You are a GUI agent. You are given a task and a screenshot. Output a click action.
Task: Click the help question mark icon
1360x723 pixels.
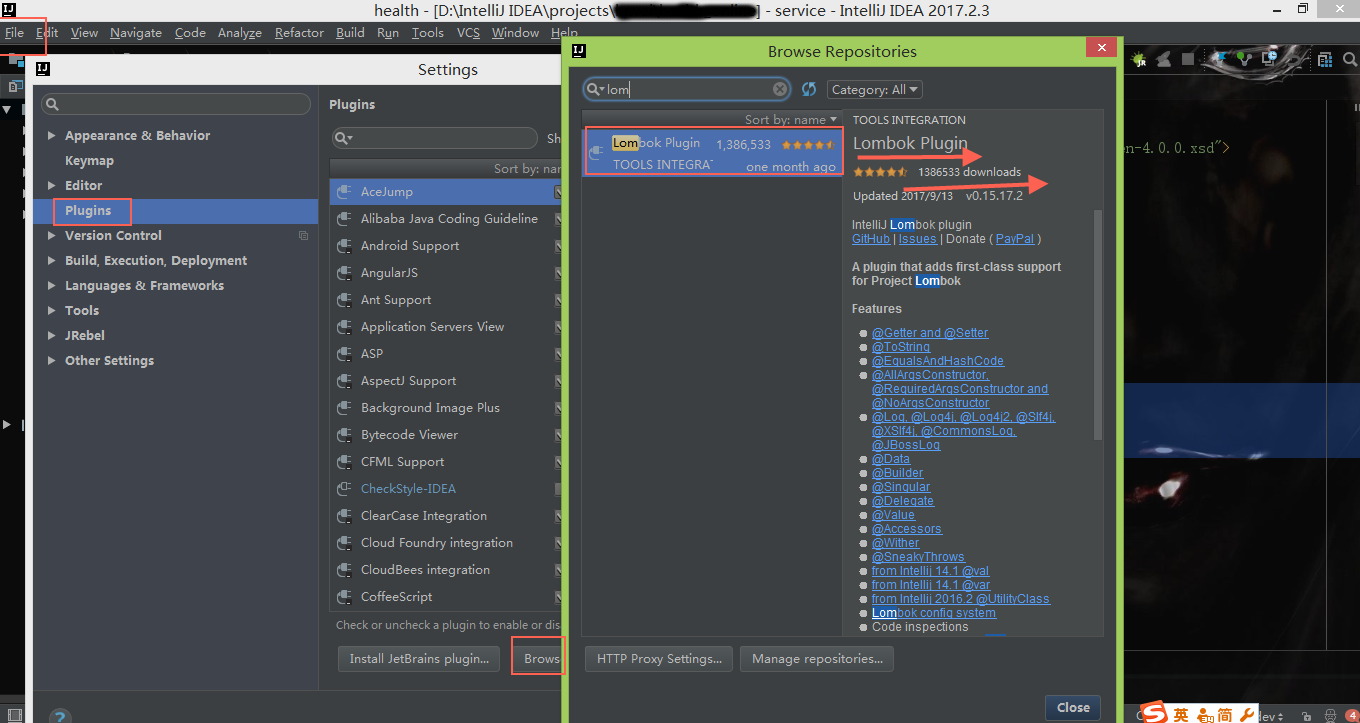[x=60, y=716]
